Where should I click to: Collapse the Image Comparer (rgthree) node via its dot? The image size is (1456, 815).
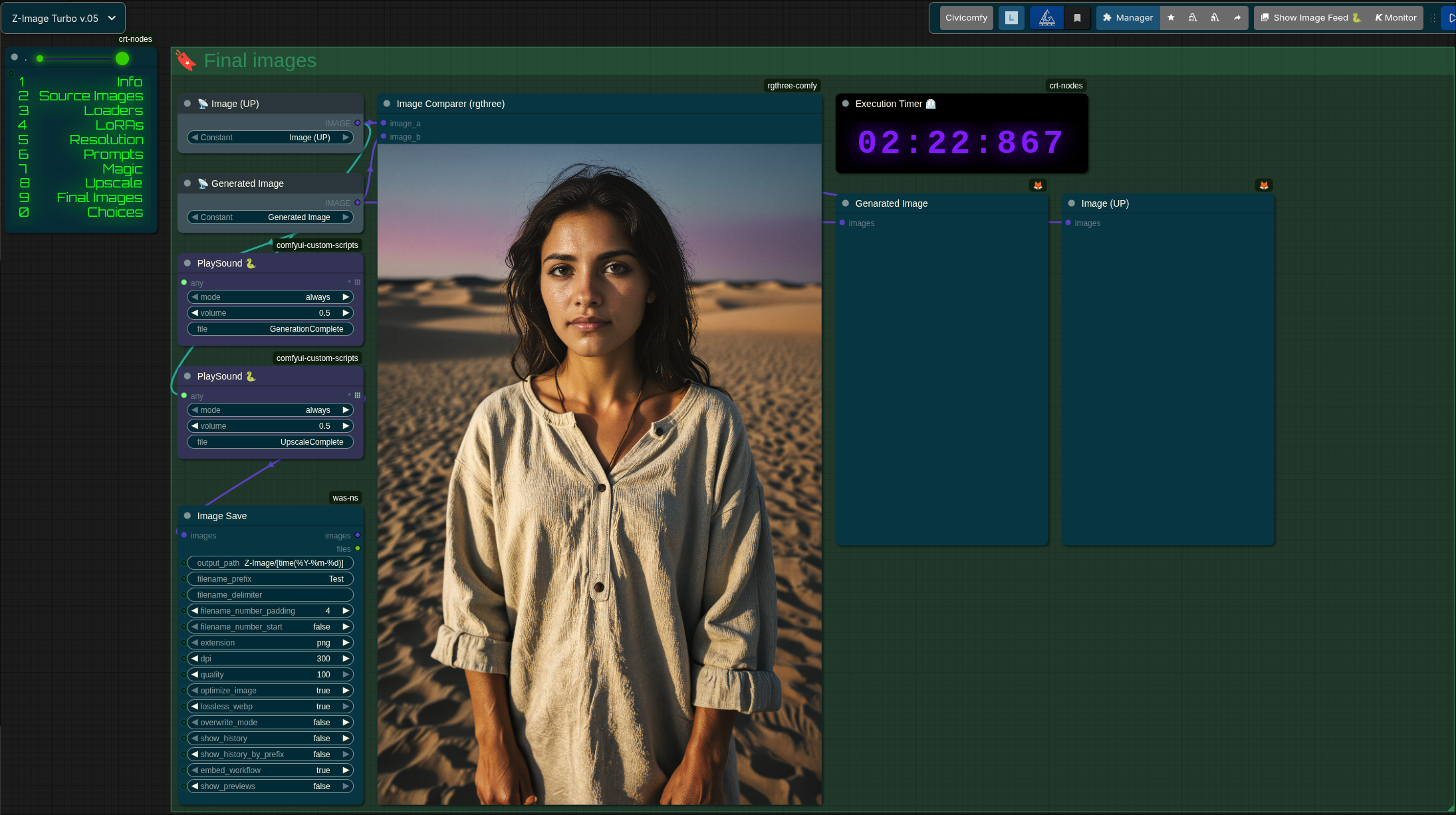point(387,104)
